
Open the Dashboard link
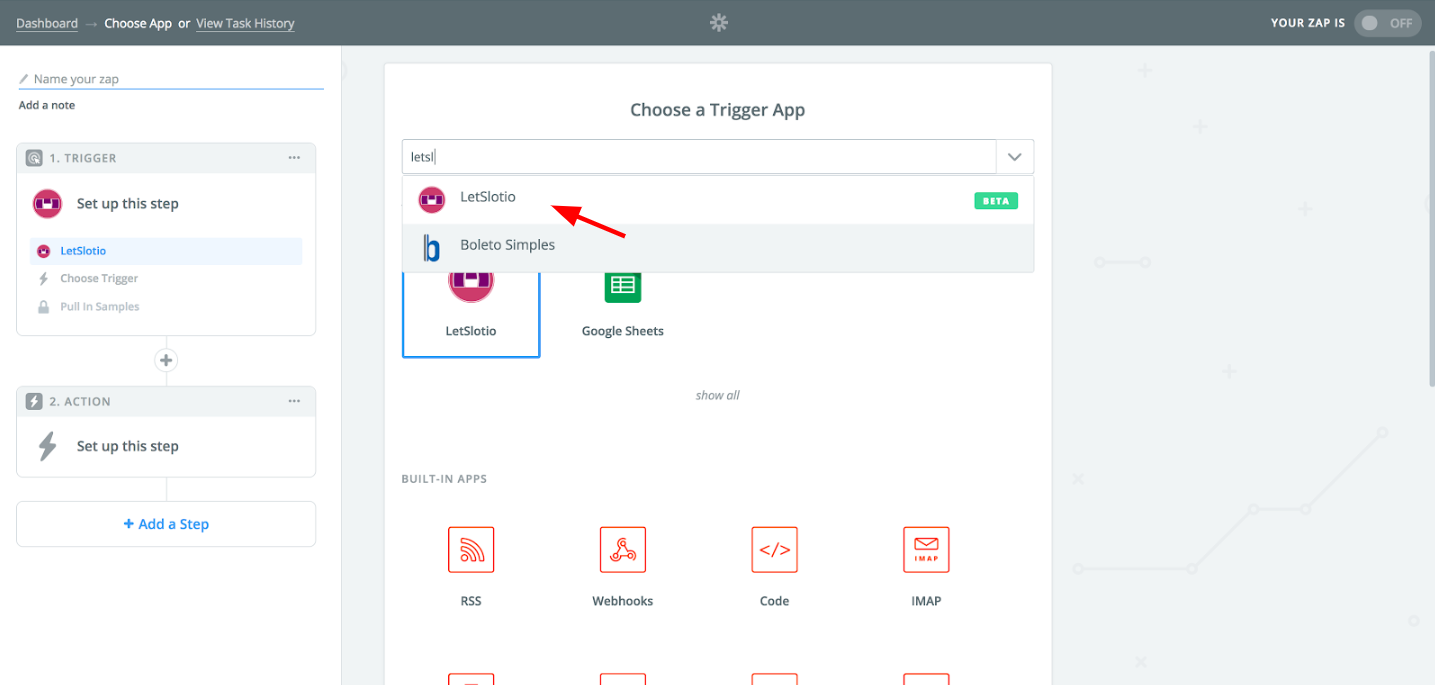[x=47, y=23]
